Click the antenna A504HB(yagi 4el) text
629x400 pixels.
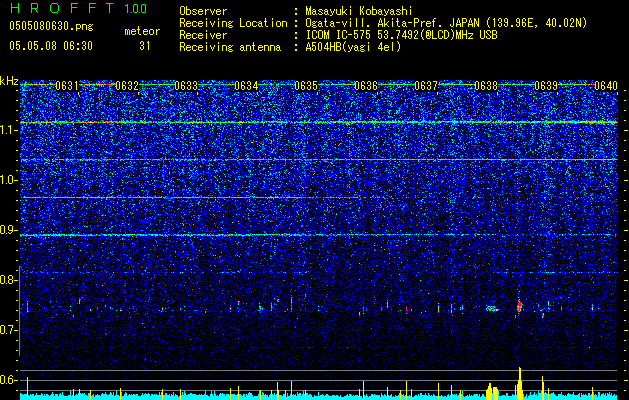pyautogui.click(x=353, y=47)
